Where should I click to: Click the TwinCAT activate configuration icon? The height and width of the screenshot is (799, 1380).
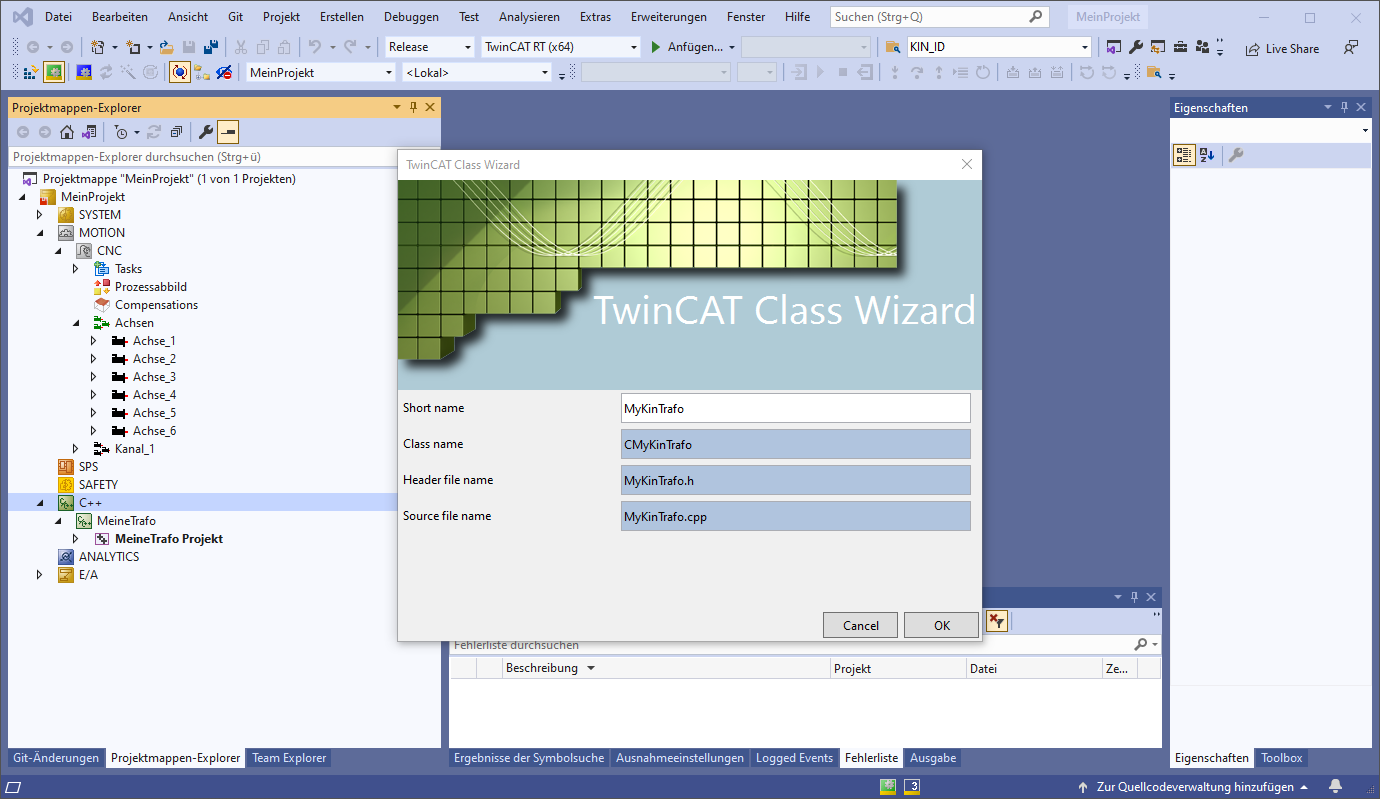31,73
